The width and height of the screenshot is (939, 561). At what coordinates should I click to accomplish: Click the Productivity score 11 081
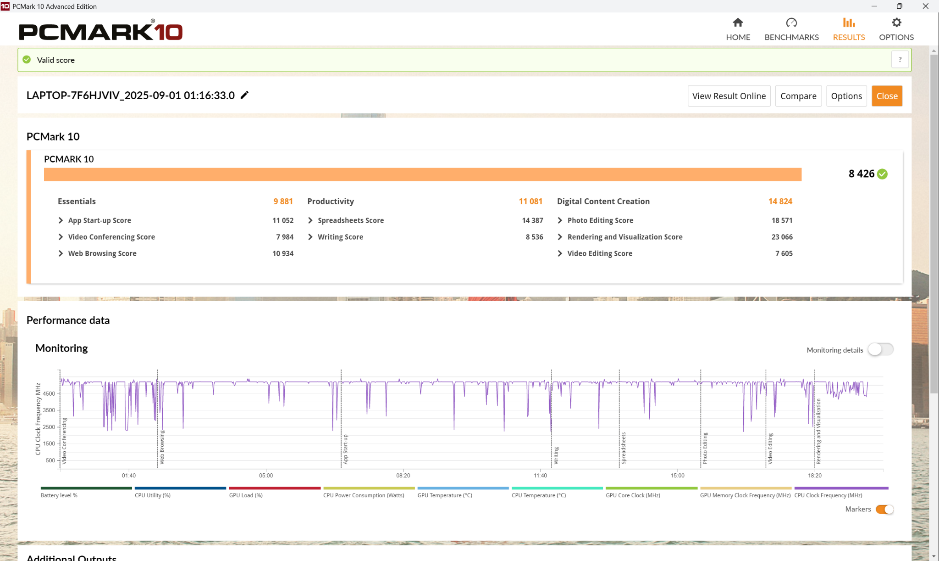click(531, 201)
